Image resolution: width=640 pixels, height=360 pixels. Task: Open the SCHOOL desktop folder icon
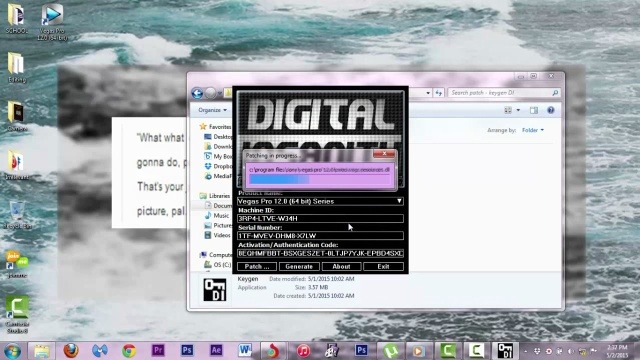point(16,18)
